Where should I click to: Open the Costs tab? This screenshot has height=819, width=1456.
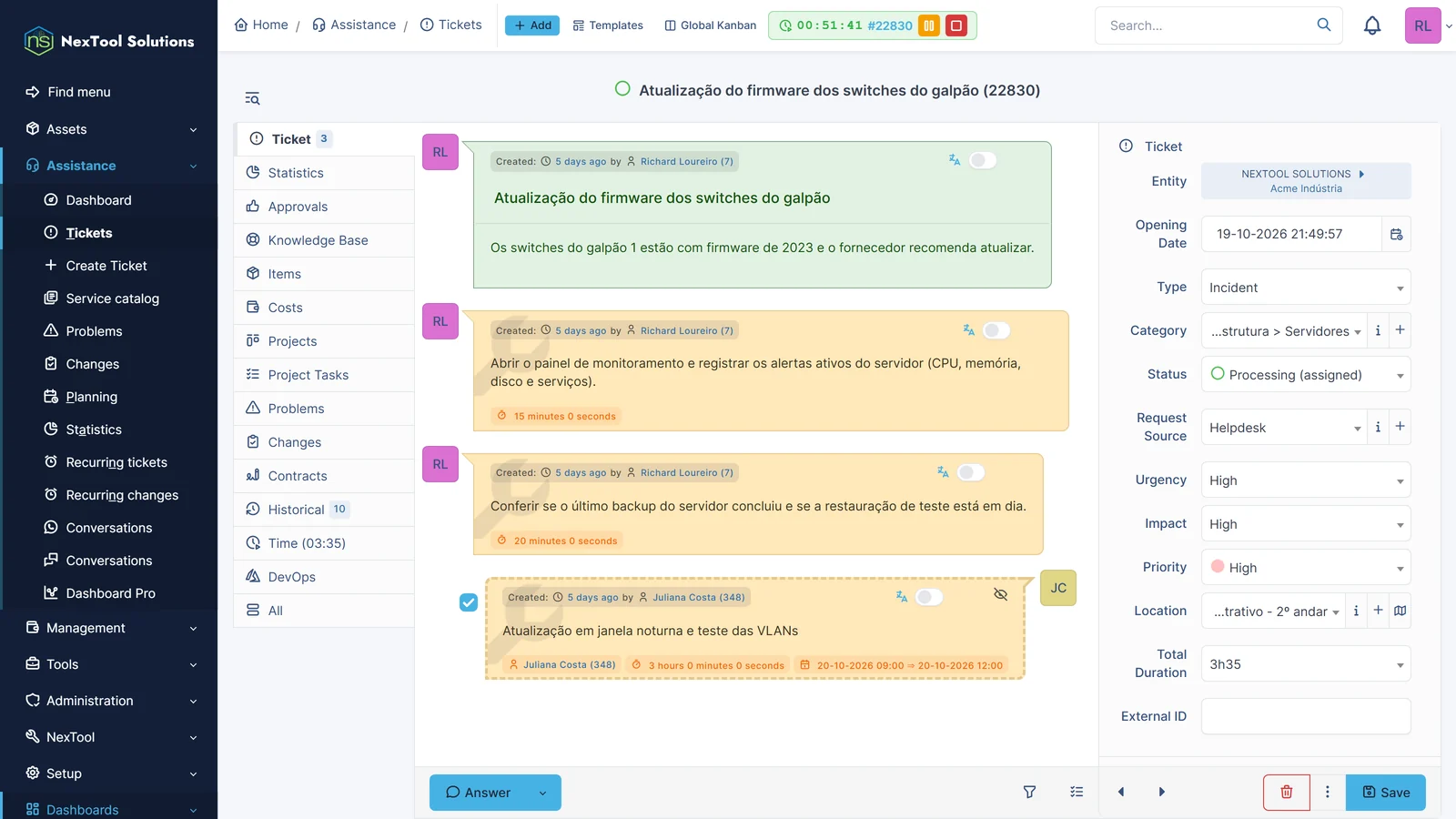tap(324, 308)
